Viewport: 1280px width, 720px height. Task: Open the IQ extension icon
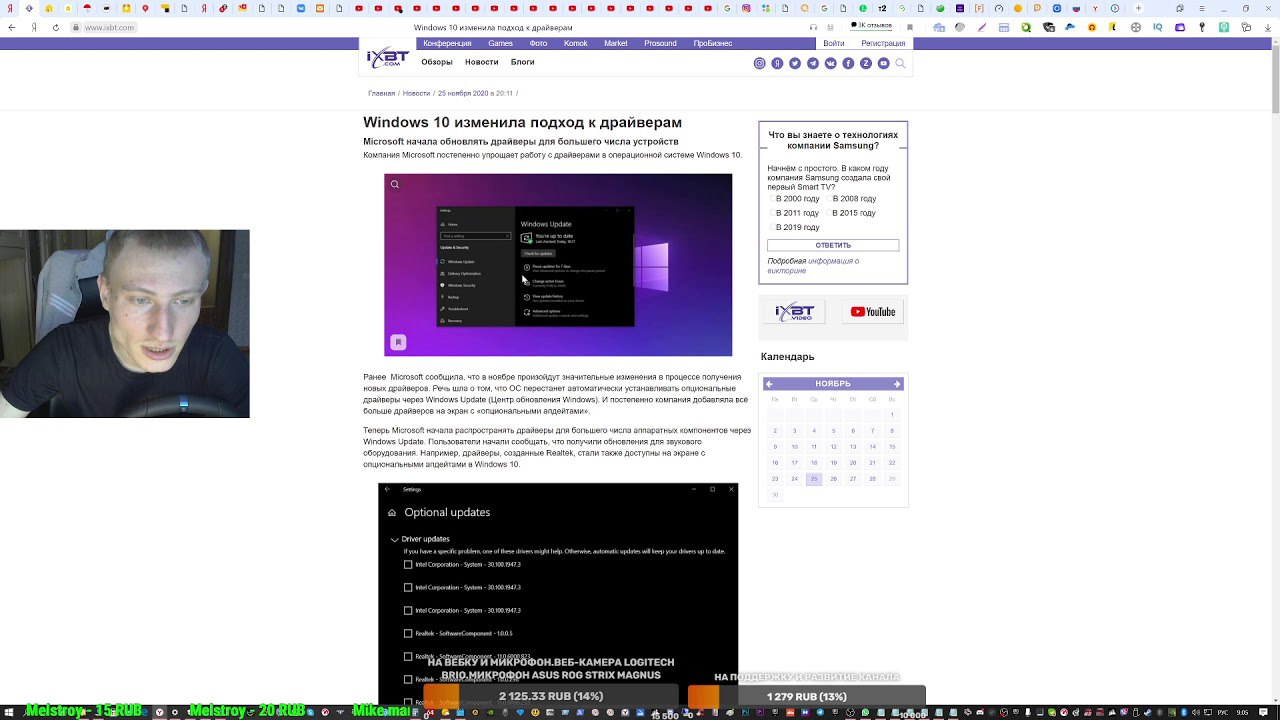1157,27
